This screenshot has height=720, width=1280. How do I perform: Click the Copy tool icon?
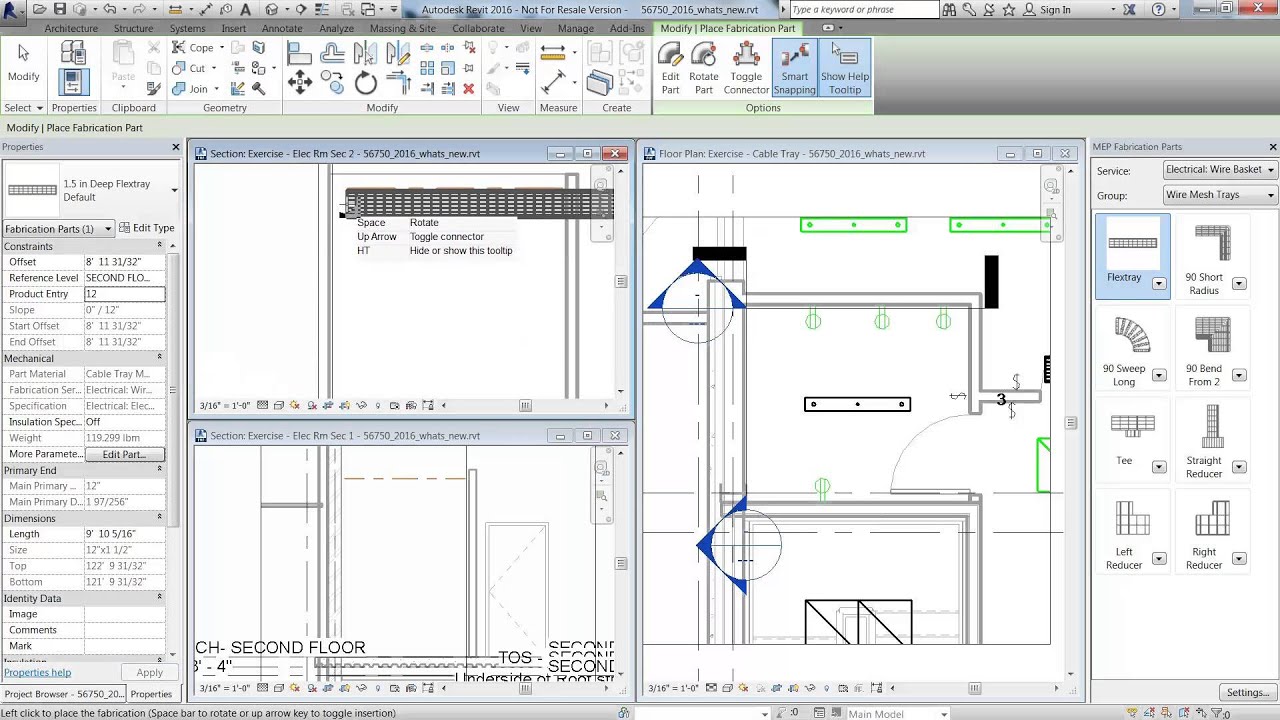click(333, 83)
